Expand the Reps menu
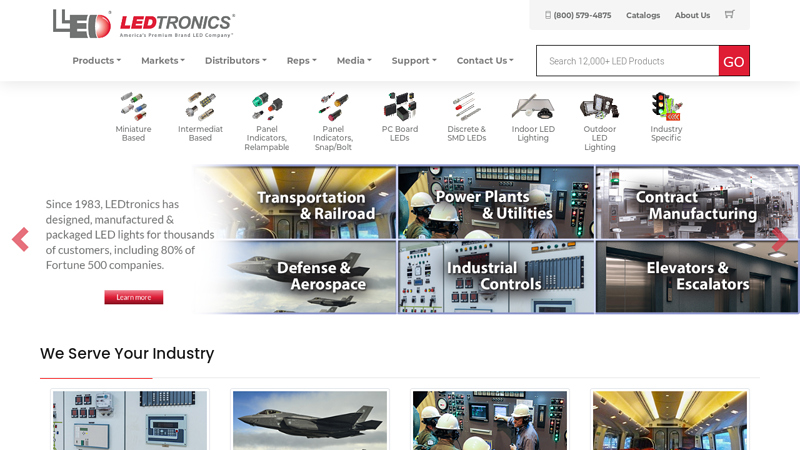Viewport: 800px width, 450px height. click(302, 61)
